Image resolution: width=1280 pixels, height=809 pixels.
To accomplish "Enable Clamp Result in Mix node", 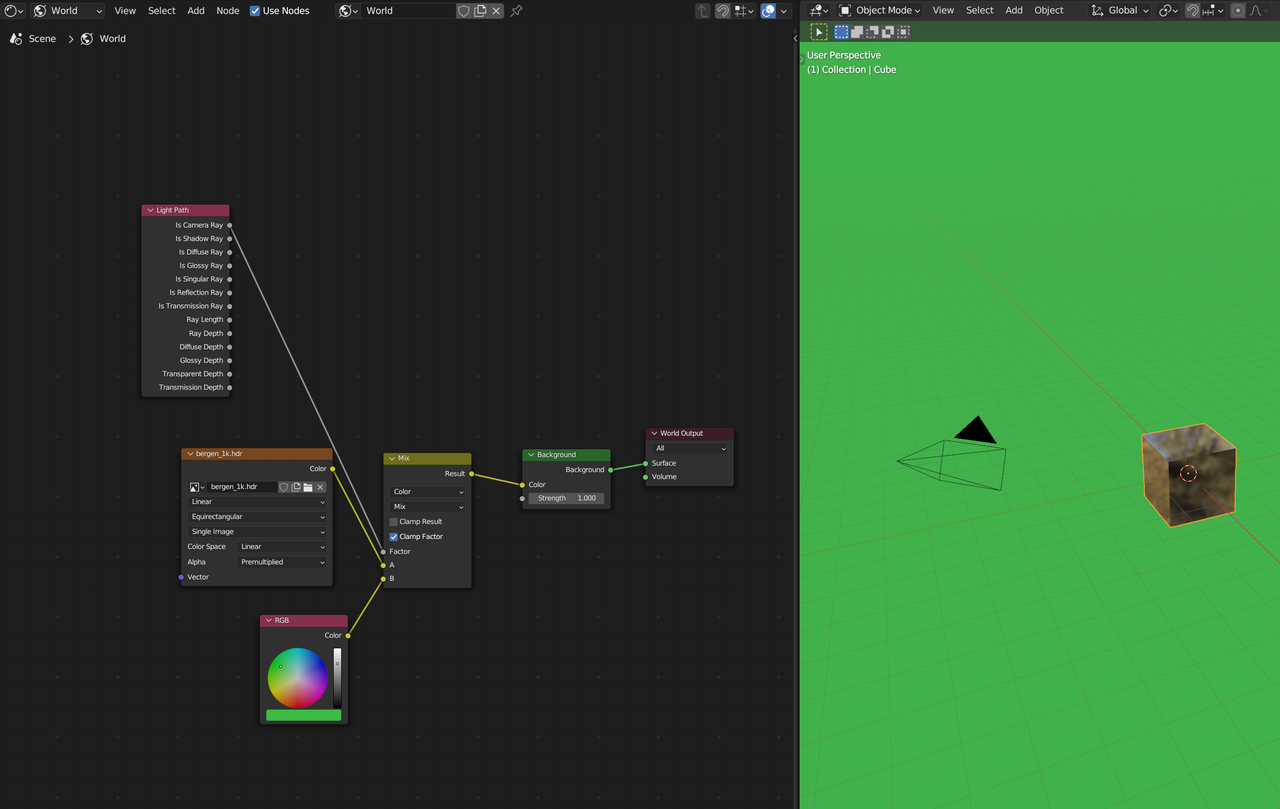I will (x=394, y=522).
